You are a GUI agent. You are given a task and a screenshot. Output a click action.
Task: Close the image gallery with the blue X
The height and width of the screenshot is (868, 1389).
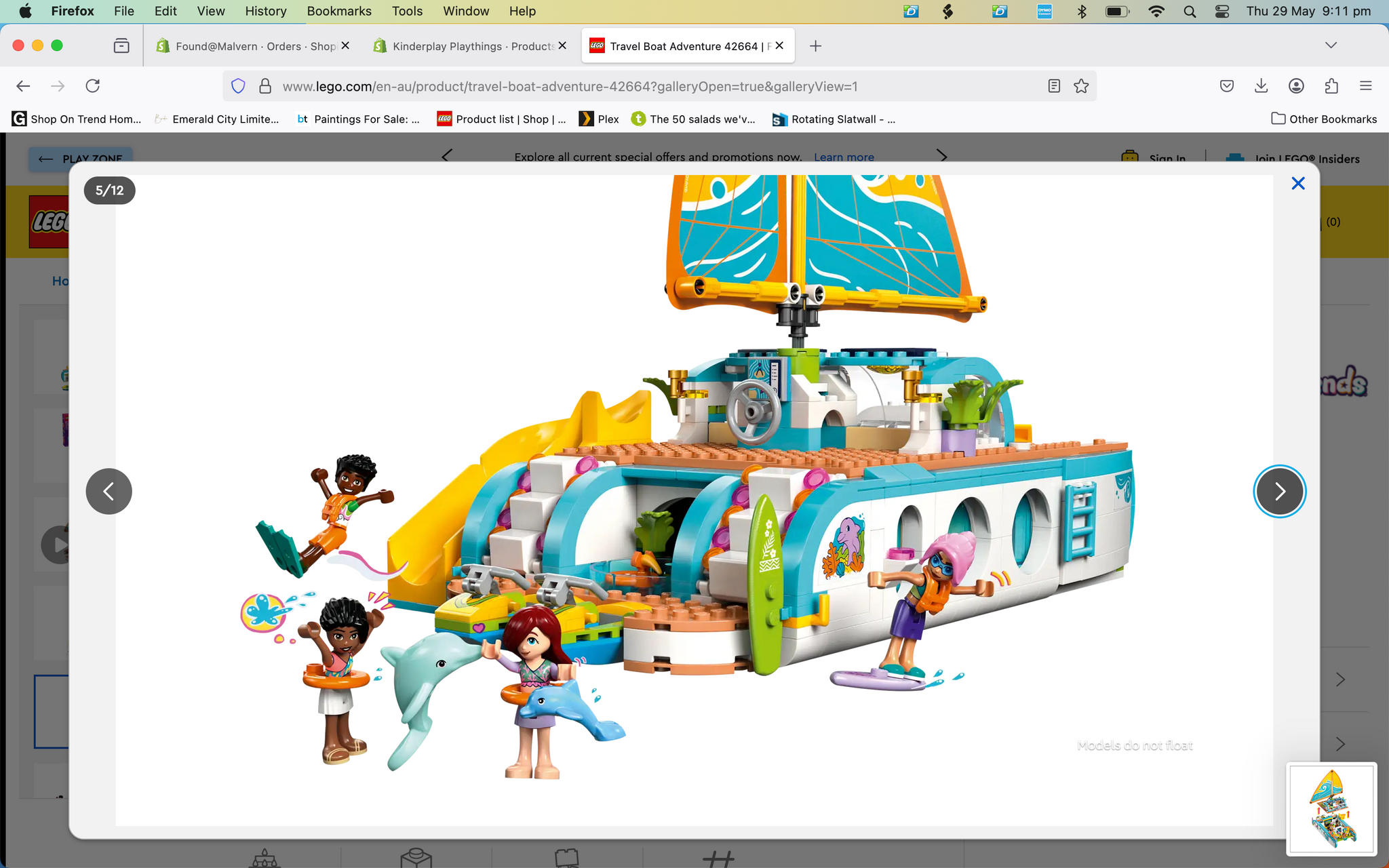[1297, 184]
